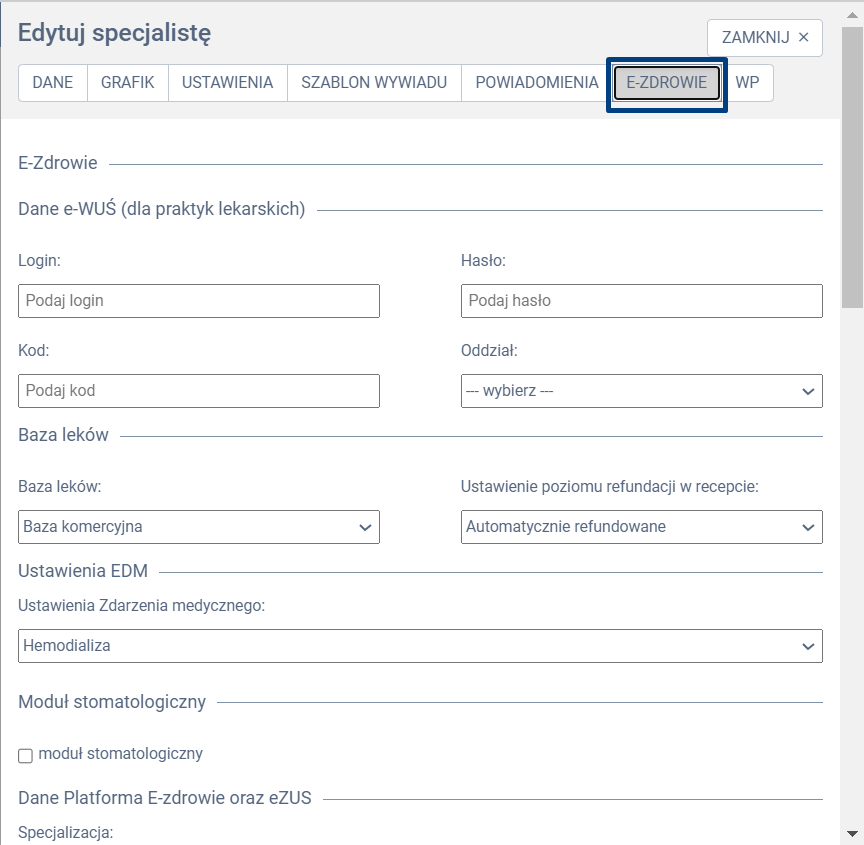Viewport: 864px width, 845px height.
Task: Select the POWIADOMIENIA tab
Action: tap(536, 83)
